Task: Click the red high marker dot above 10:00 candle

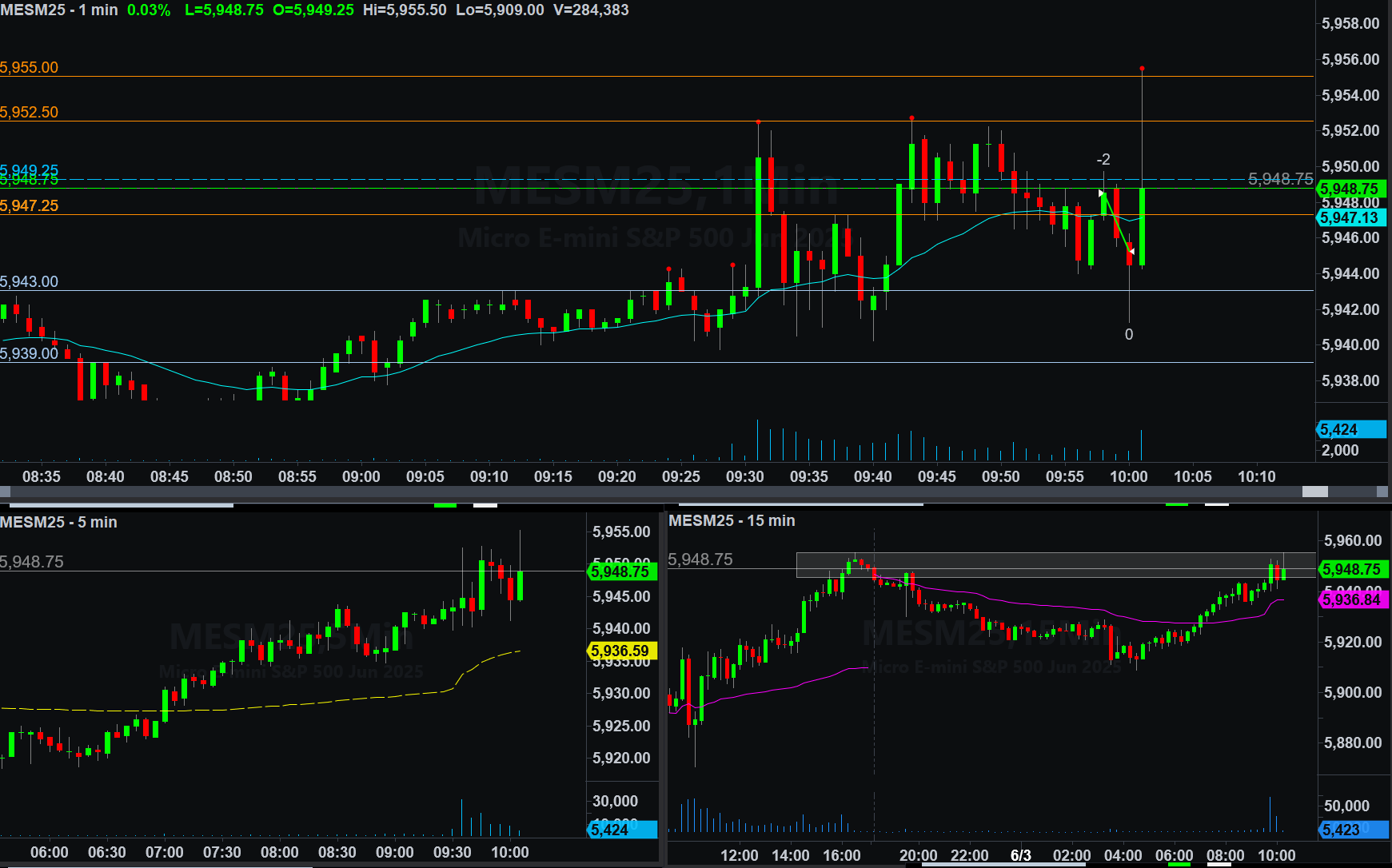Action: (1142, 69)
